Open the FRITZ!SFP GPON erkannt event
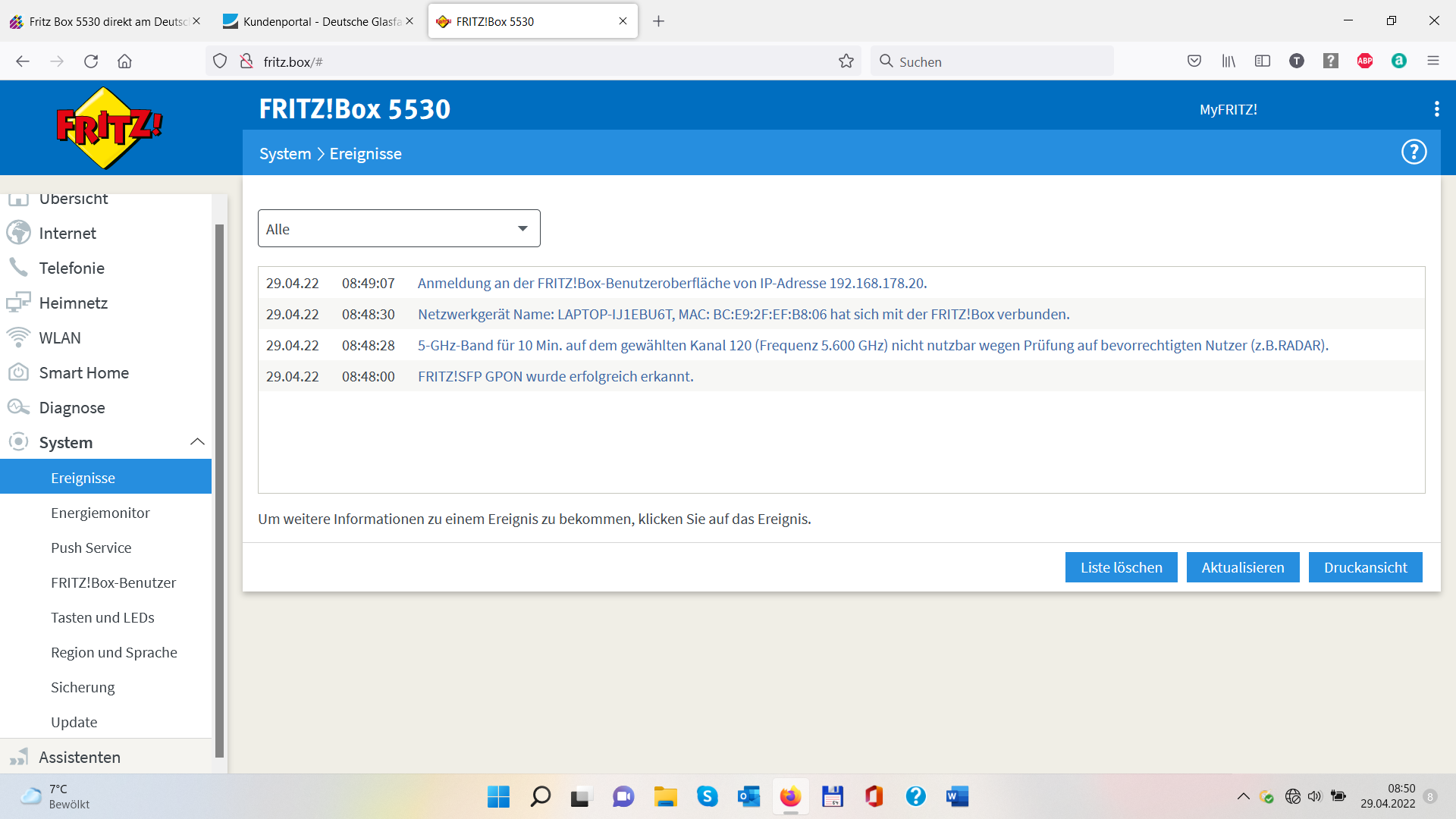 coord(555,376)
